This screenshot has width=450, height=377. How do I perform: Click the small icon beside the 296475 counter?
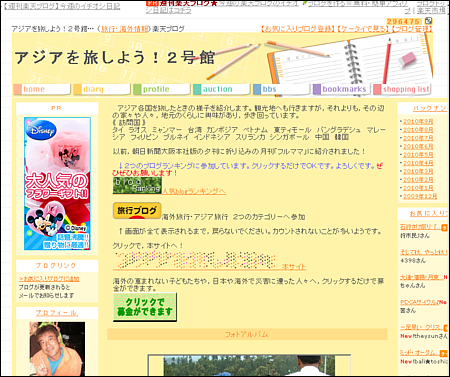tap(429, 21)
